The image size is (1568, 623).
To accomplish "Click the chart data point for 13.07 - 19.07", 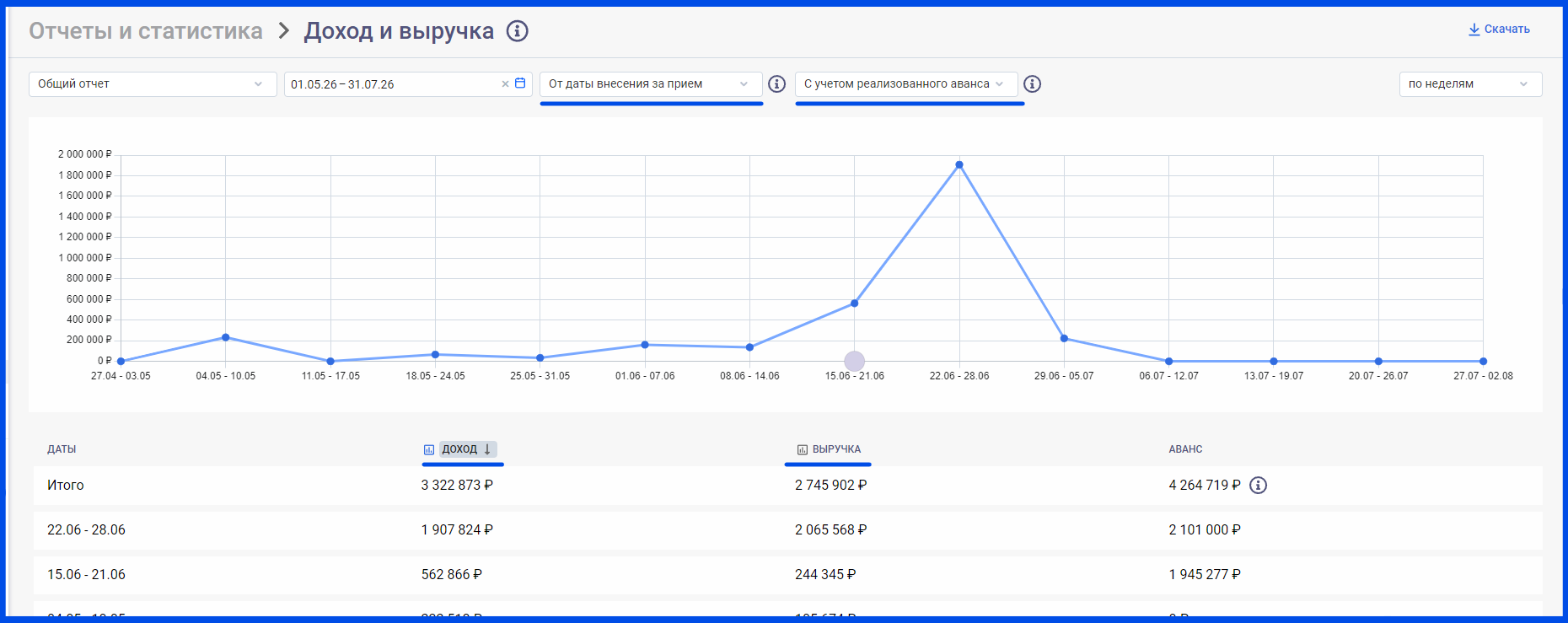I will point(1274,362).
